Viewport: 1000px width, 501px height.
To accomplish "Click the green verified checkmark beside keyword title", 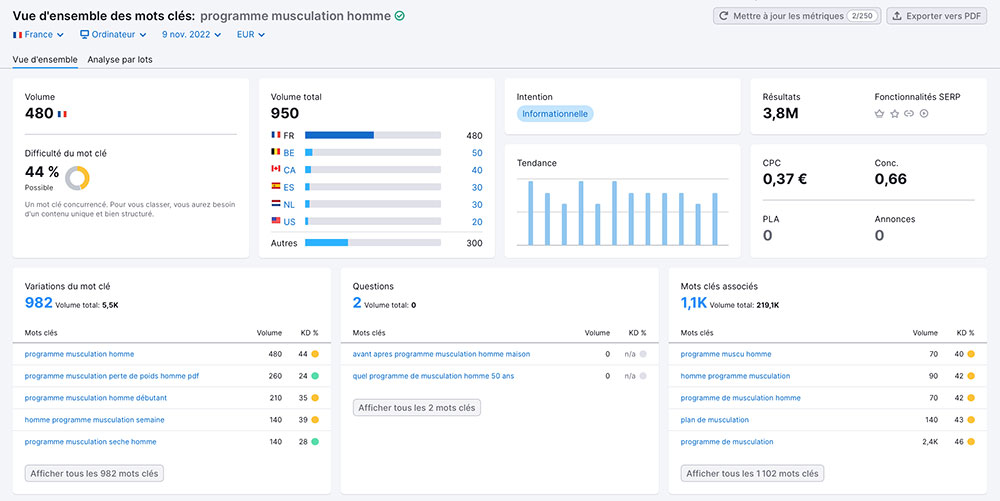I will [x=400, y=16].
